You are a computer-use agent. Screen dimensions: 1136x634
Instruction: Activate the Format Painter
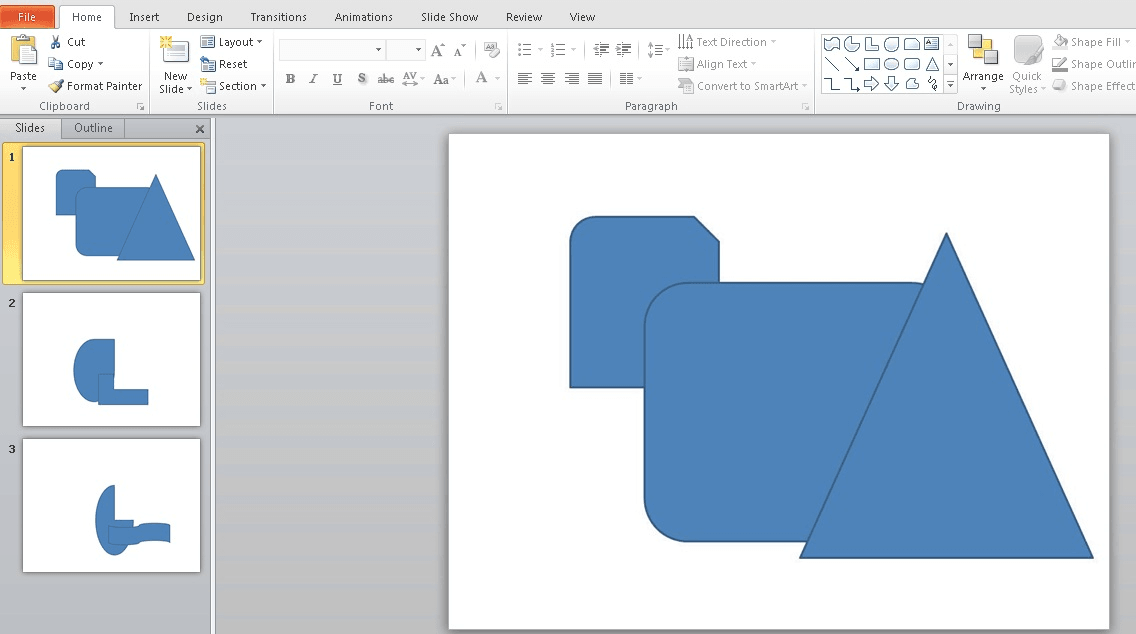(x=96, y=85)
